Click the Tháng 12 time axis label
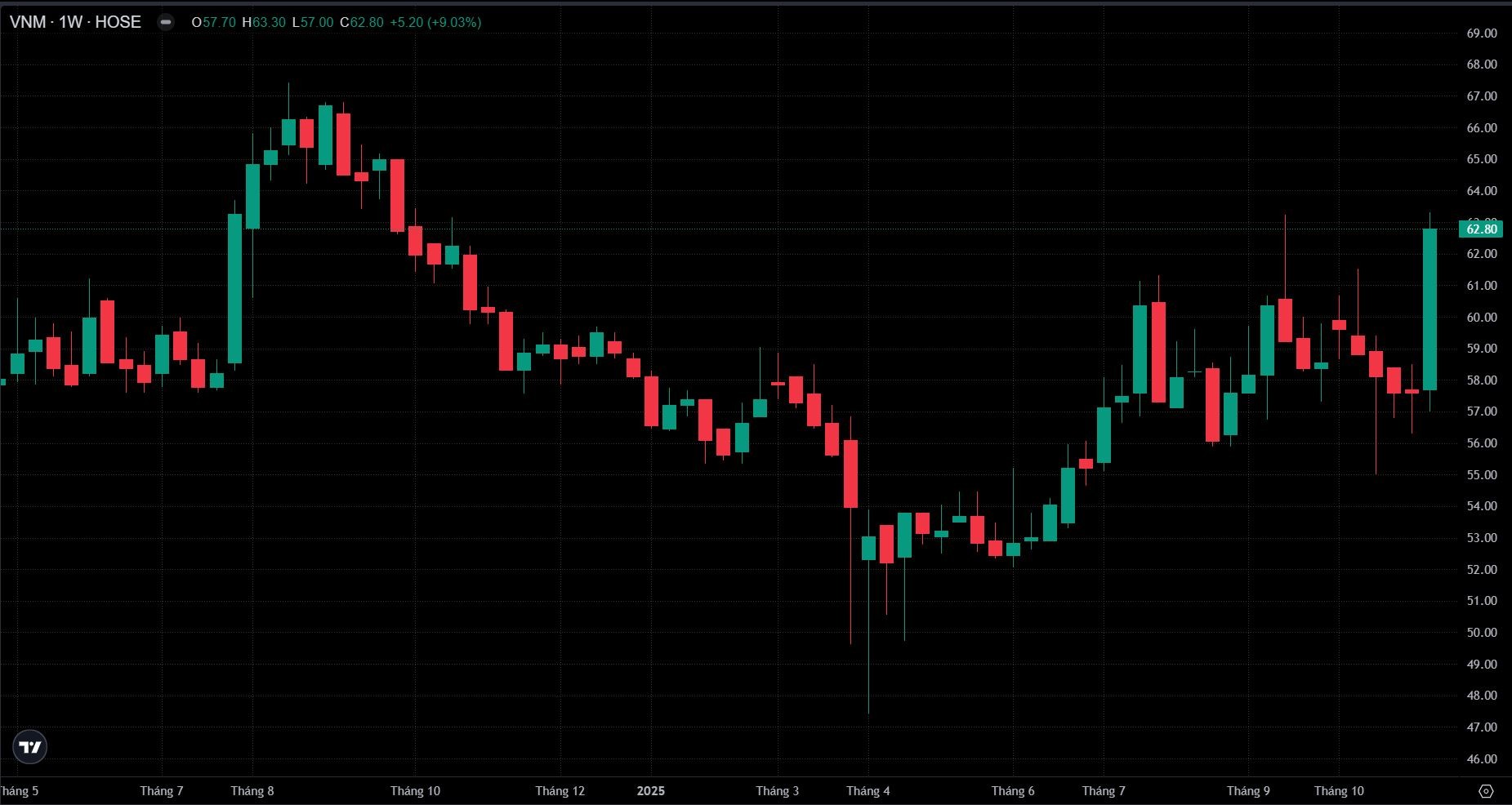 click(560, 791)
